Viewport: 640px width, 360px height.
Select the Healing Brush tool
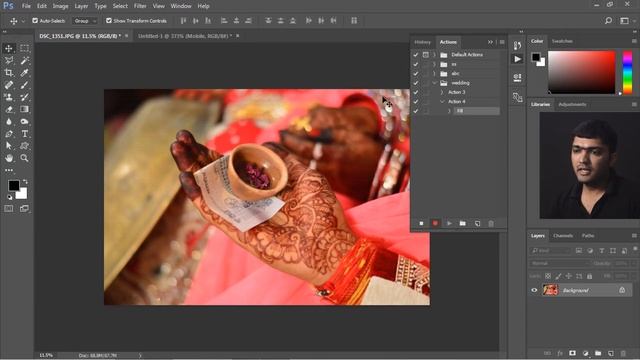[9, 85]
